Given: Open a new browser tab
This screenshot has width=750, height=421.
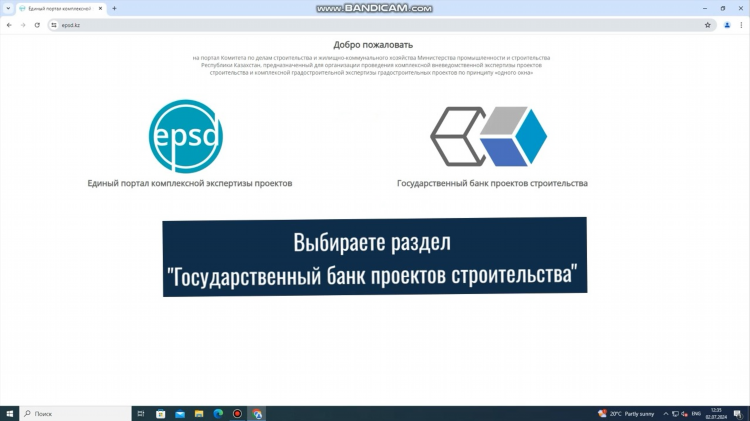Looking at the screenshot, I should 114,9.
